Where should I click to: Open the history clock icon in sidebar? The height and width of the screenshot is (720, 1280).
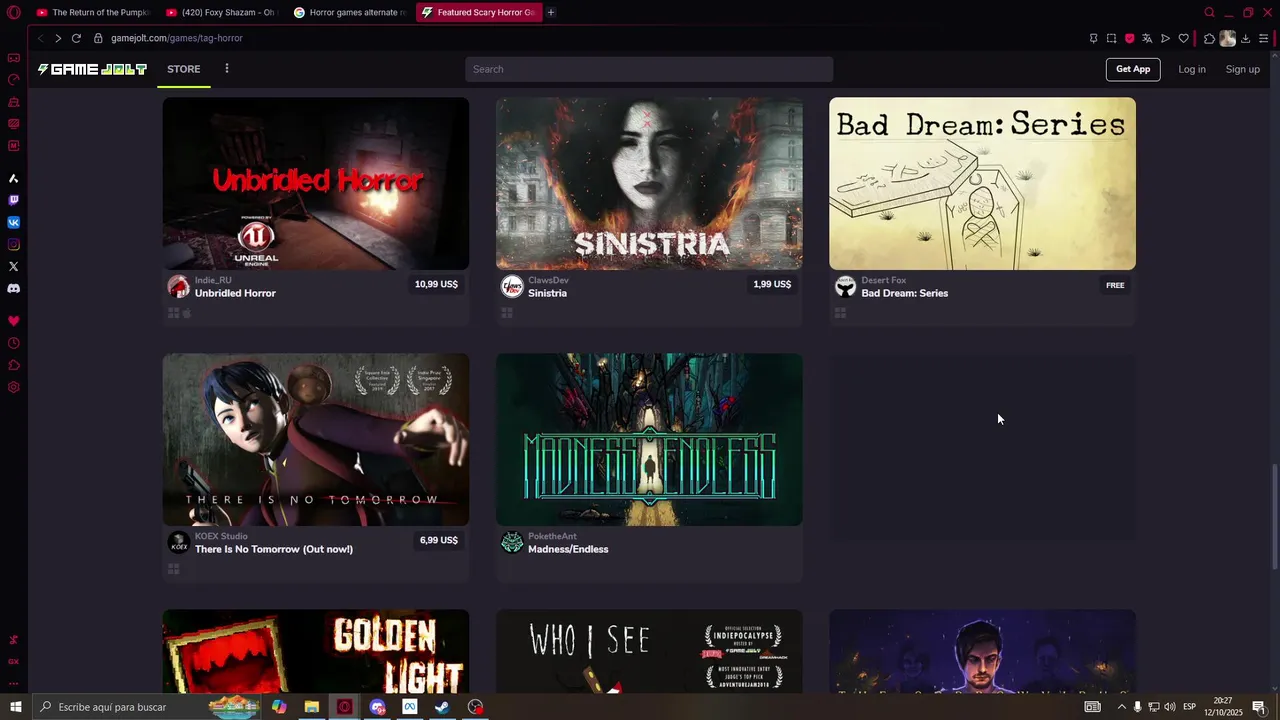tap(13, 343)
